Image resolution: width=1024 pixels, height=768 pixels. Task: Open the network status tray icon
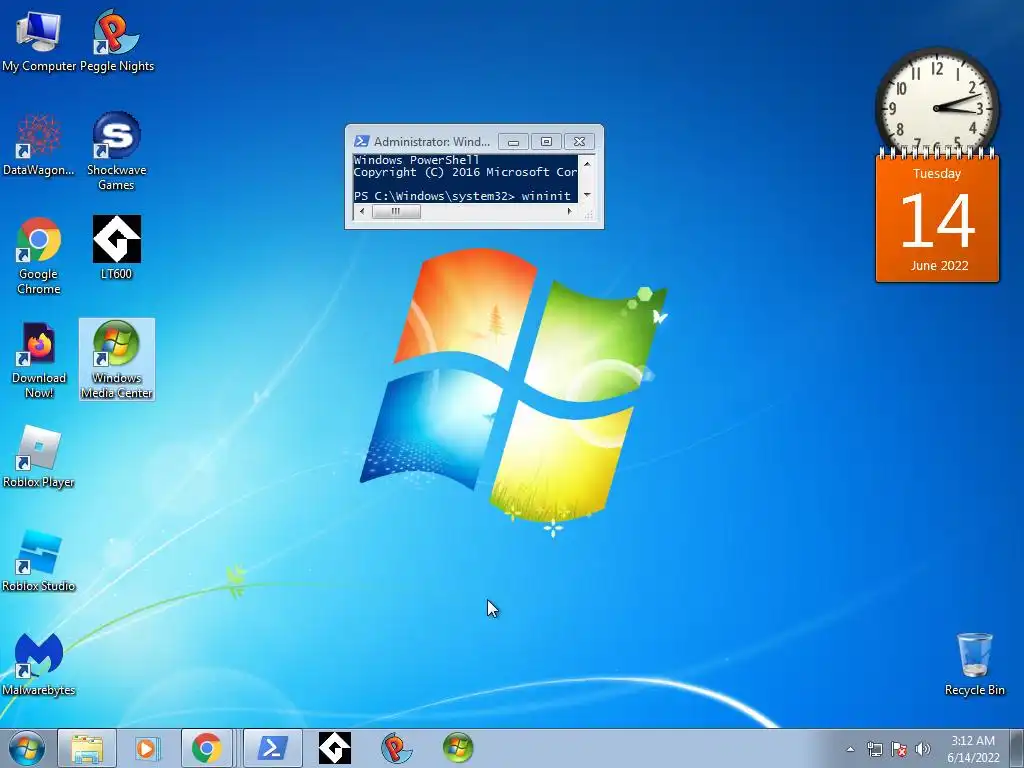(874, 749)
